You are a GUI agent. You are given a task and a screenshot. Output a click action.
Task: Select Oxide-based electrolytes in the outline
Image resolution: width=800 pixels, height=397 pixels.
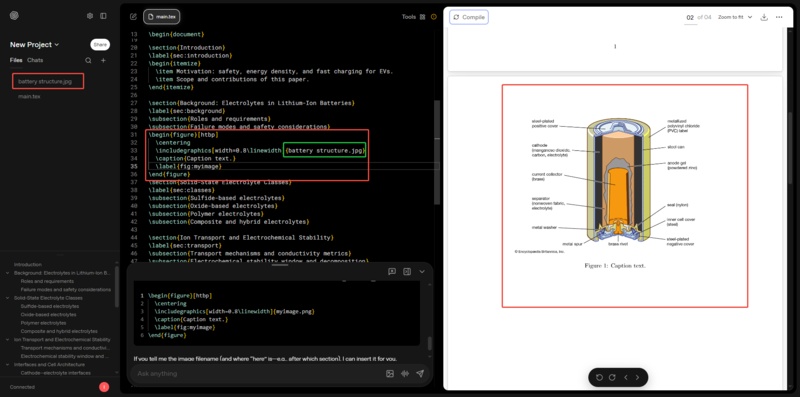pyautogui.click(x=48, y=314)
